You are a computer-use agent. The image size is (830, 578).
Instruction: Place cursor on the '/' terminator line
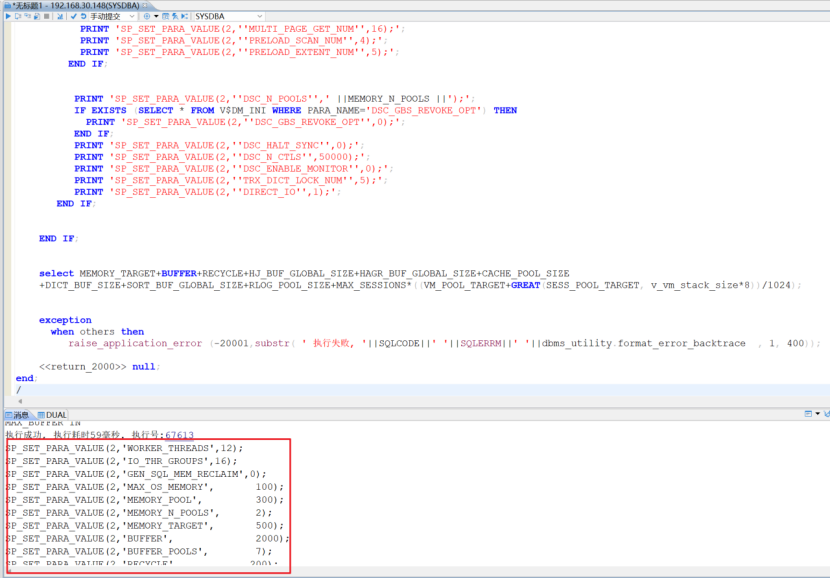click(19, 390)
